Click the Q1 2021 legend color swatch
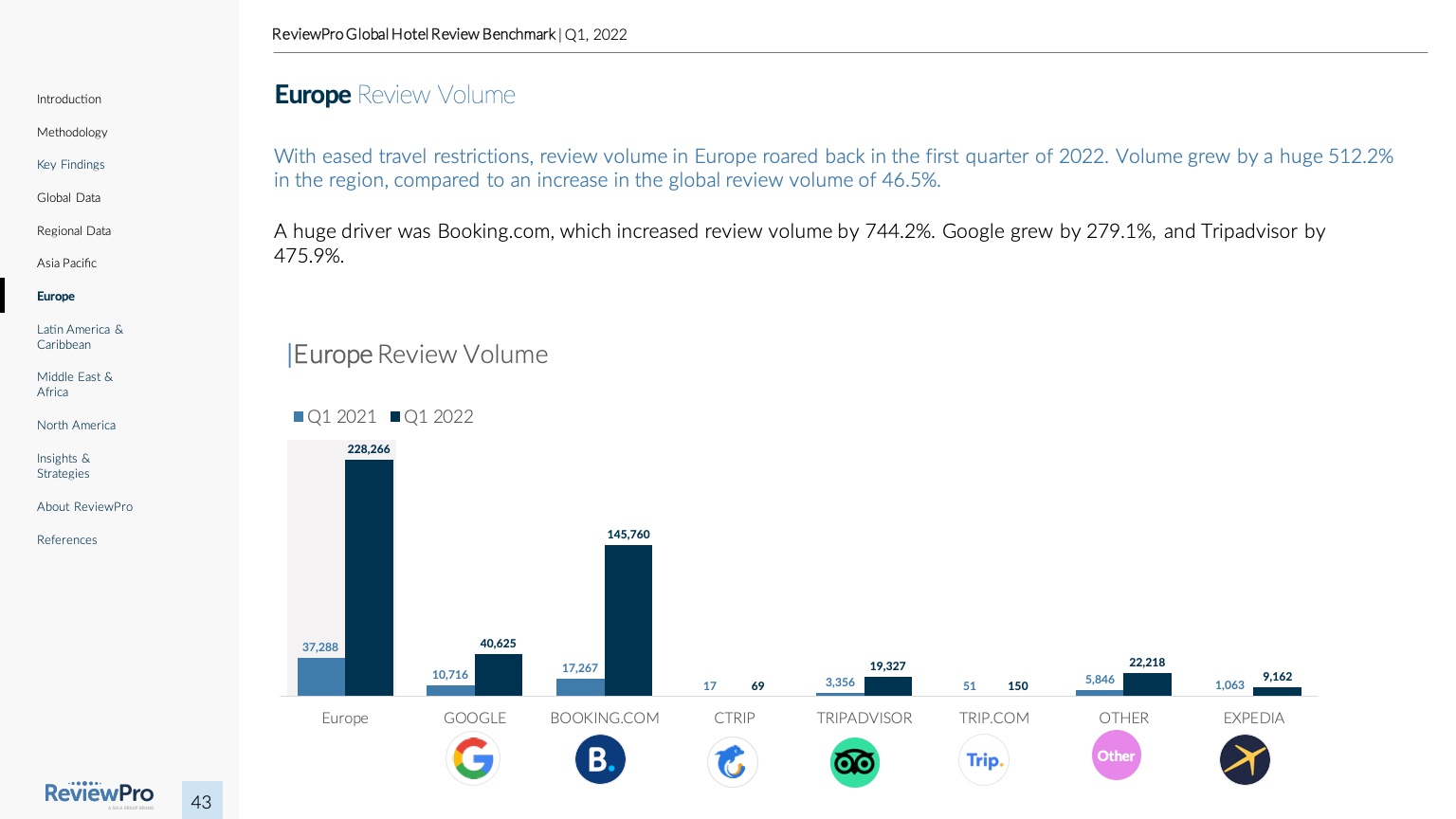 tap(300, 417)
